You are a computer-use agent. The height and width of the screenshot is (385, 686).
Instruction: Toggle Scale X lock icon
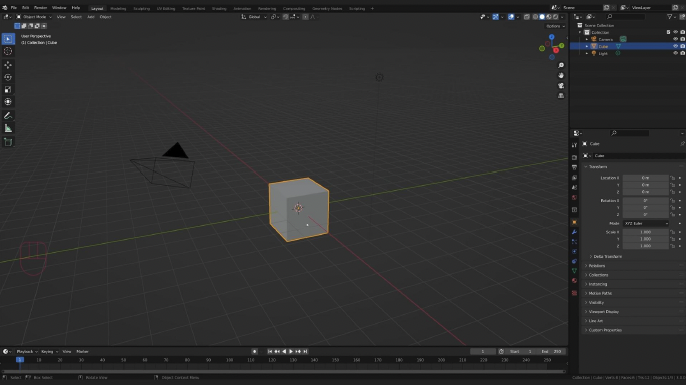672,232
